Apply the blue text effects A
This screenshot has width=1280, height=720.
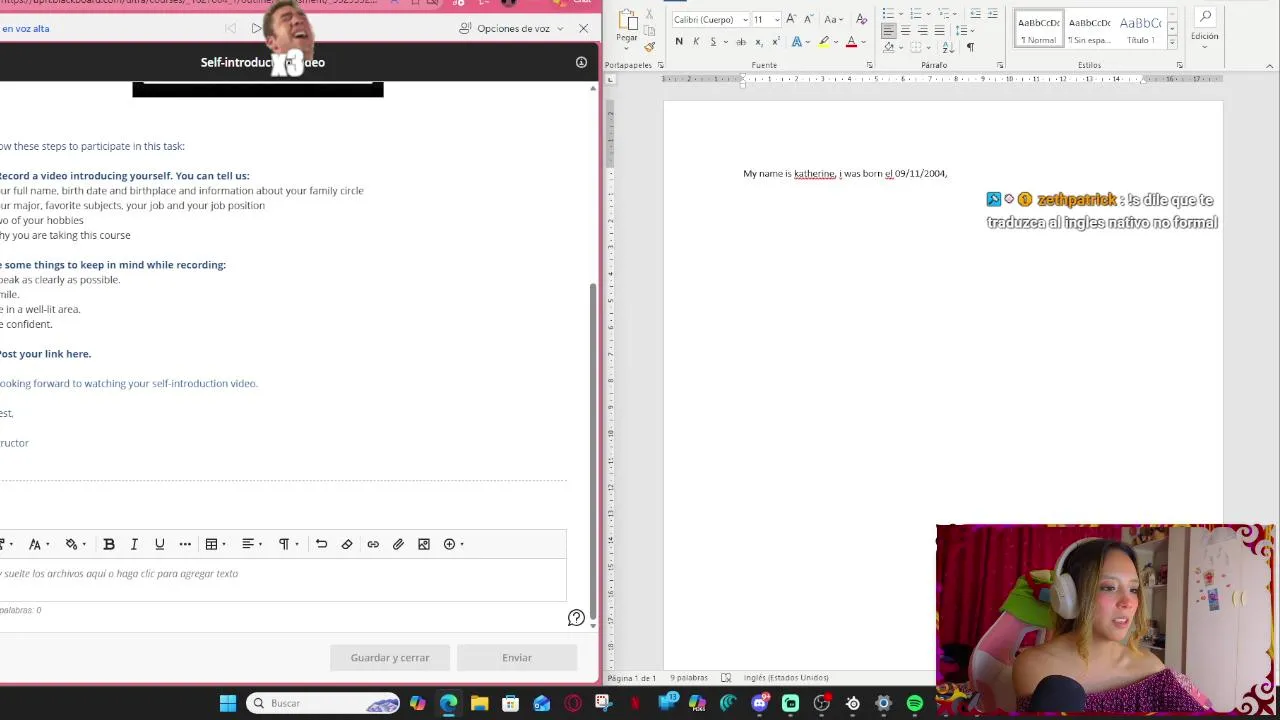click(x=797, y=42)
